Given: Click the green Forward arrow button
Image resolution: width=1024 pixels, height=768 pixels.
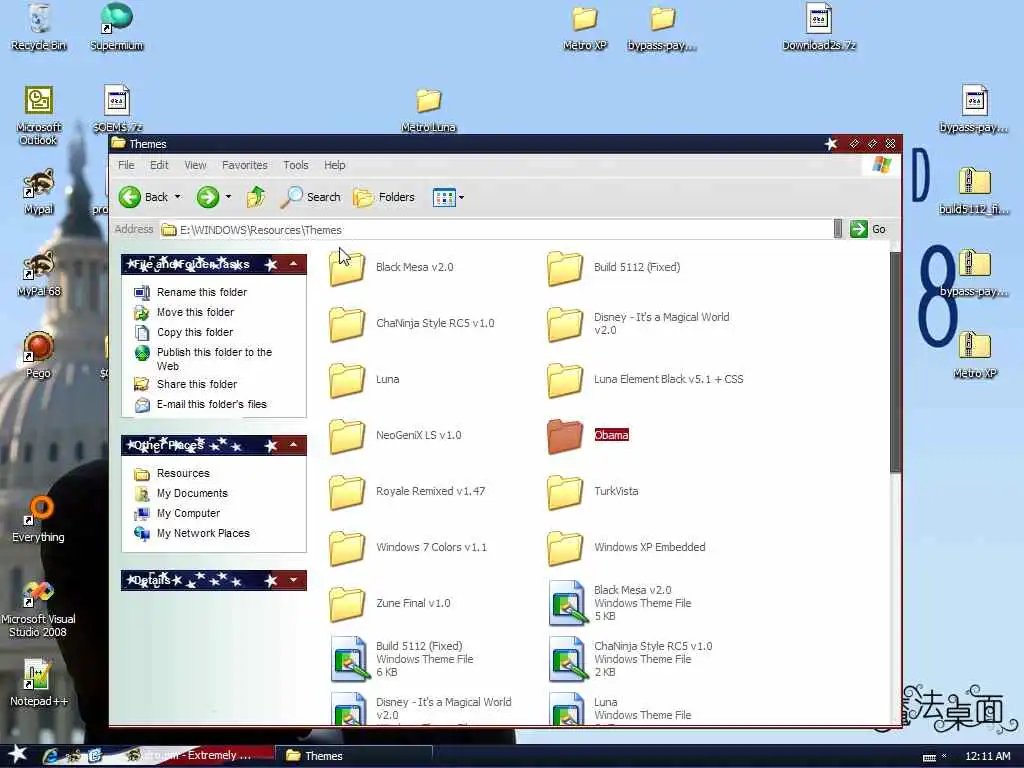Looking at the screenshot, I should pos(208,197).
